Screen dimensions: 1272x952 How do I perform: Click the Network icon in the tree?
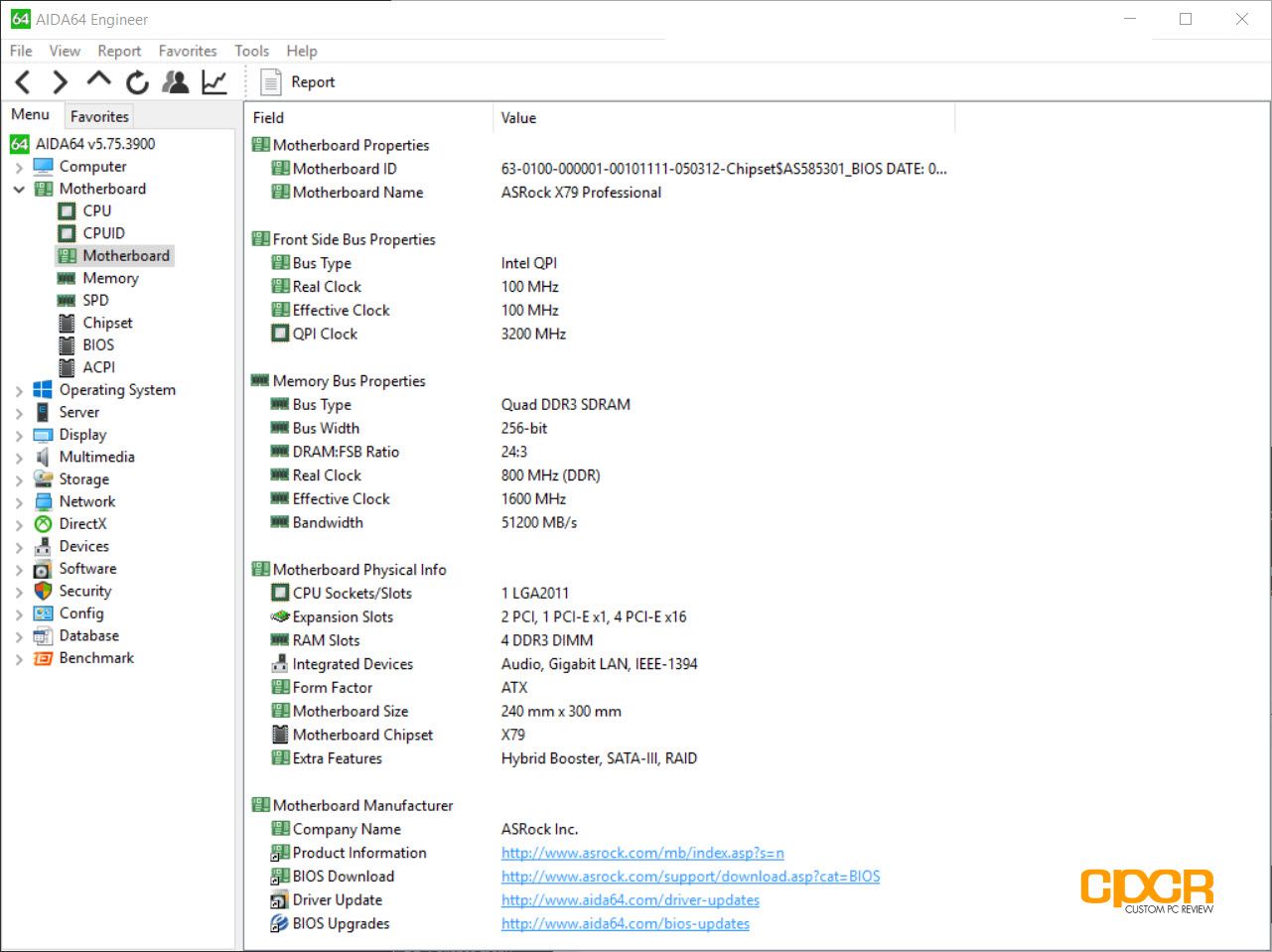(x=43, y=501)
